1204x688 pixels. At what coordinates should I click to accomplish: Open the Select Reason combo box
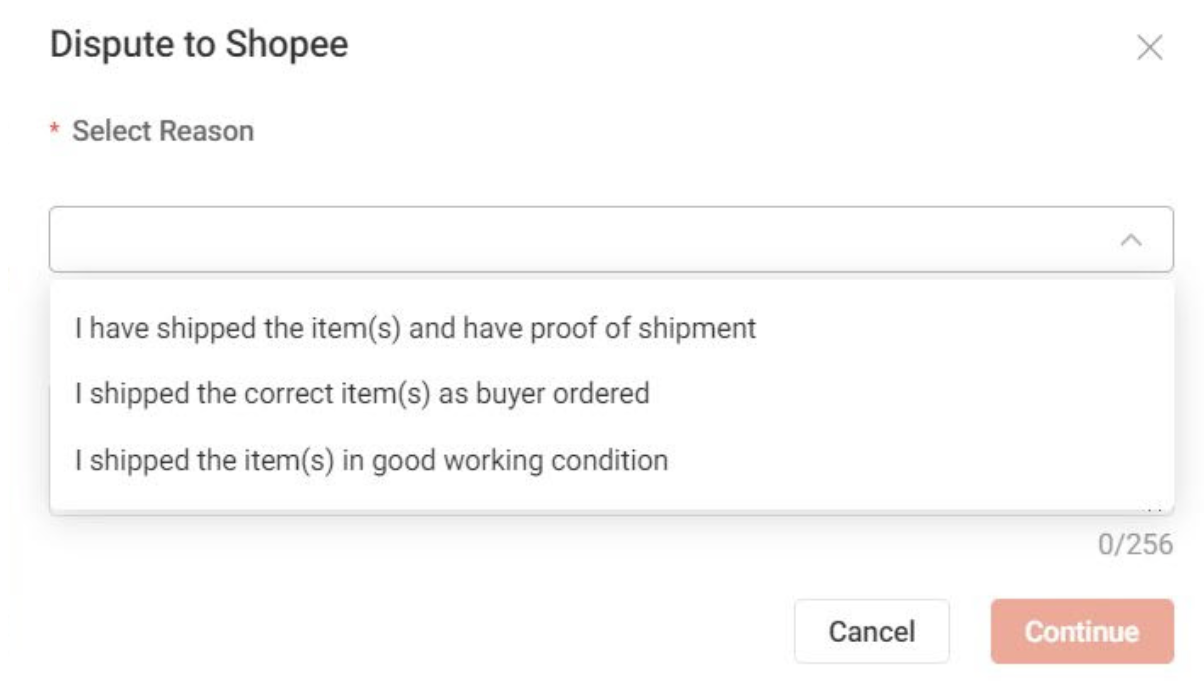600,238
